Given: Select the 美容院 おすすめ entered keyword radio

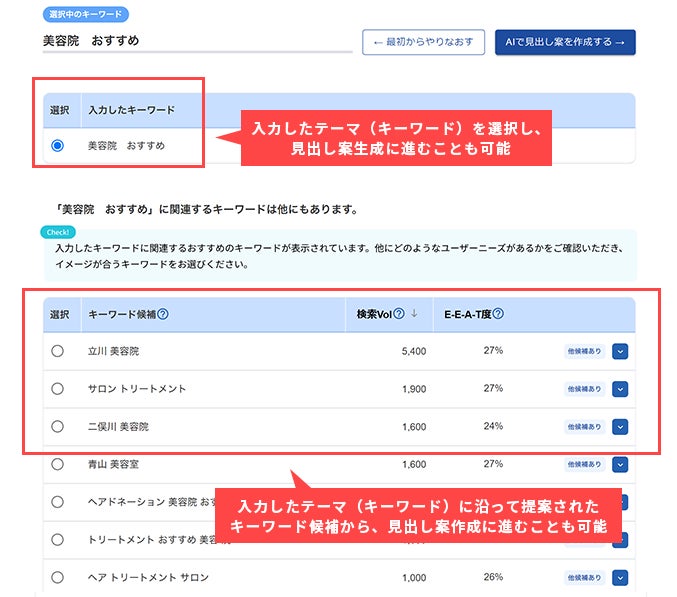Looking at the screenshot, I should point(57,145).
